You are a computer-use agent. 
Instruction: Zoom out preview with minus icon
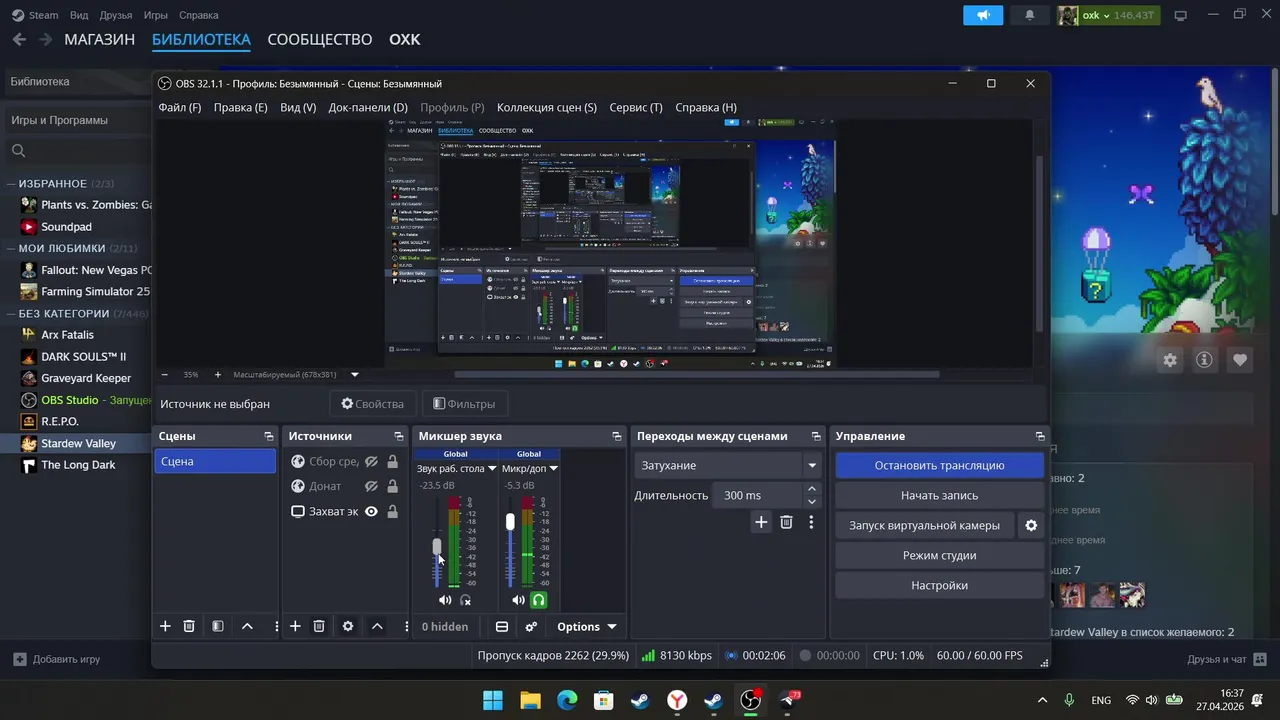pos(165,375)
